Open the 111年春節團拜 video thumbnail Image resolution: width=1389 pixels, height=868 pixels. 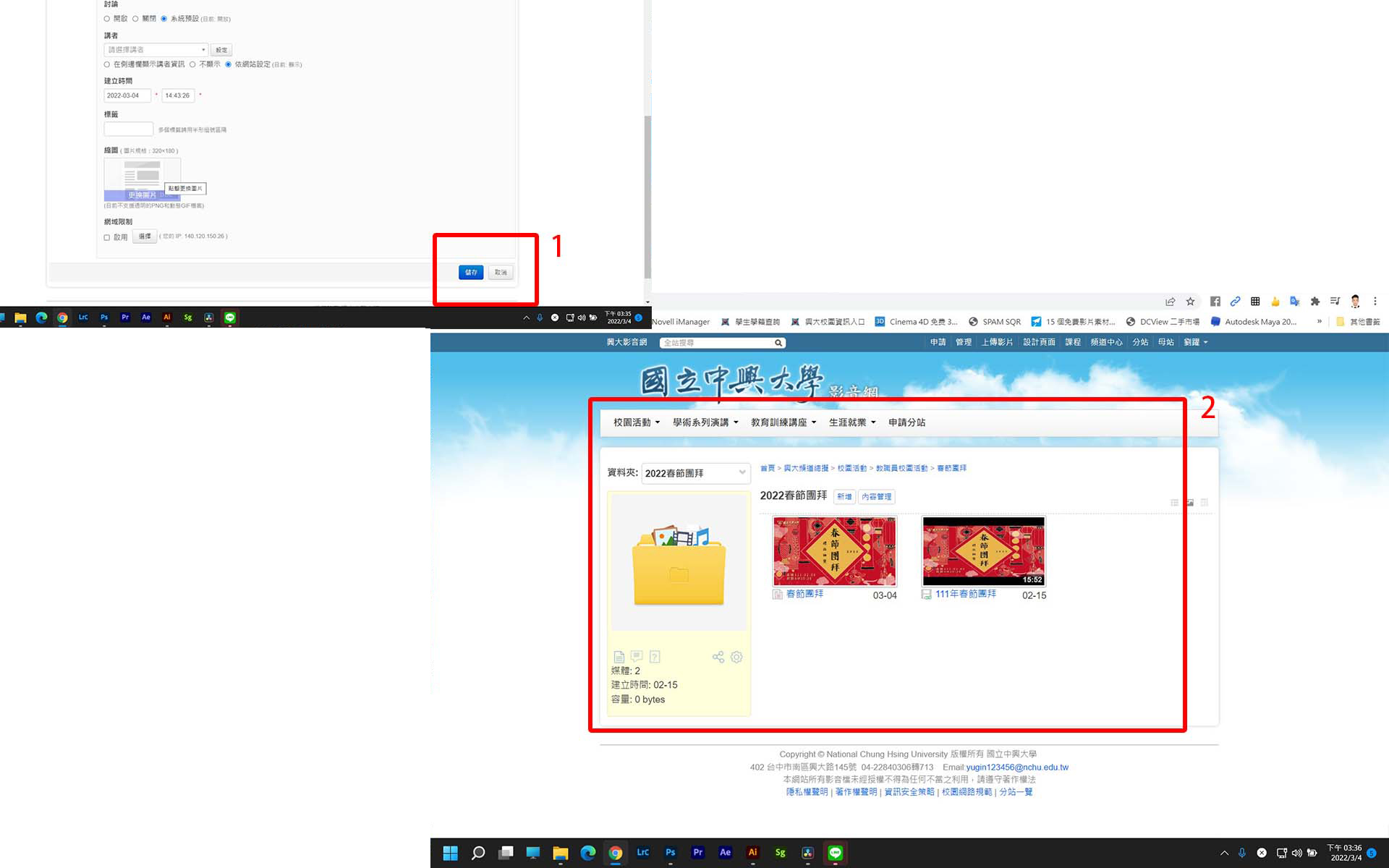coord(983,551)
